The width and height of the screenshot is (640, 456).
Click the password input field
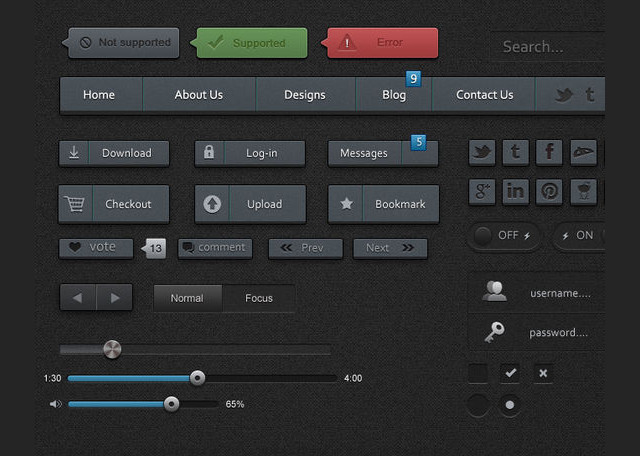536,332
